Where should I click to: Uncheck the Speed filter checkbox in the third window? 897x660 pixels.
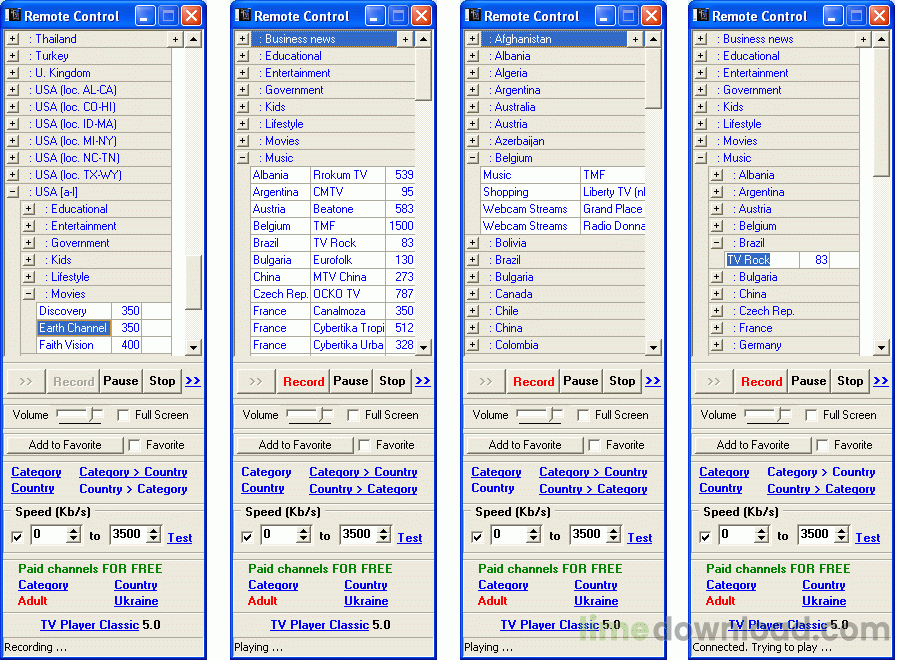(x=477, y=536)
